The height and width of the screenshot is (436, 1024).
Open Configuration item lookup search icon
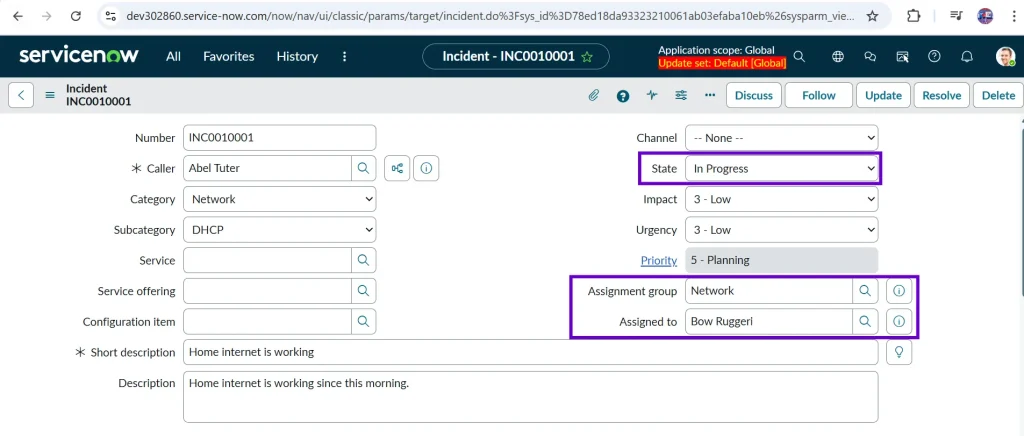click(363, 322)
